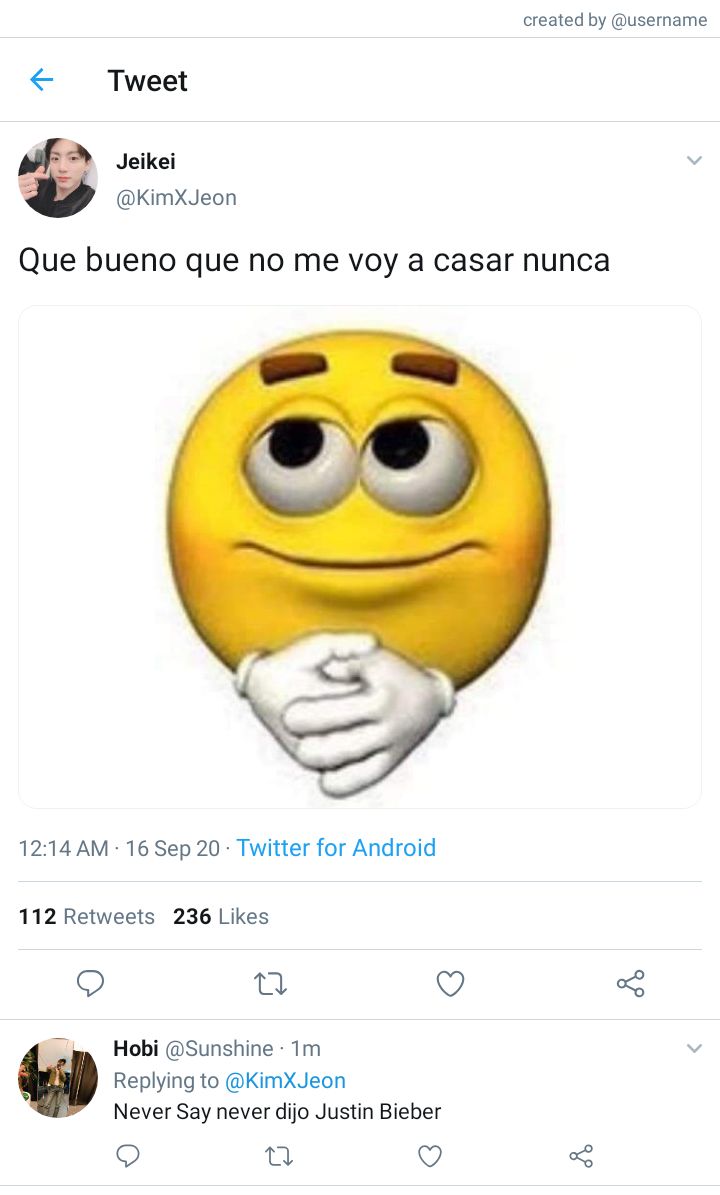This screenshot has height=1195, width=720.
Task: Share Jeikei's main tweet
Action: pyautogui.click(x=631, y=983)
